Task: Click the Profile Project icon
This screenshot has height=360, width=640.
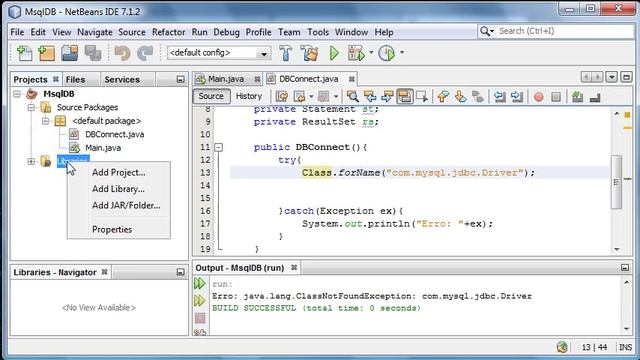Action: (x=386, y=53)
